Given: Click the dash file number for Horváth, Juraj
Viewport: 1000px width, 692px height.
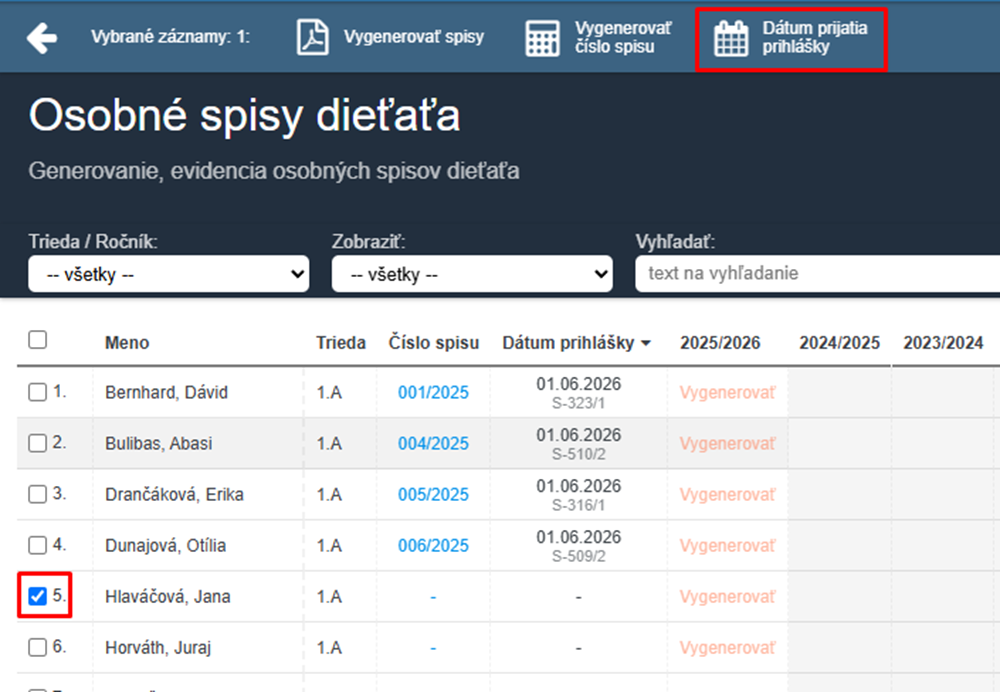Looking at the screenshot, I should point(433,648).
